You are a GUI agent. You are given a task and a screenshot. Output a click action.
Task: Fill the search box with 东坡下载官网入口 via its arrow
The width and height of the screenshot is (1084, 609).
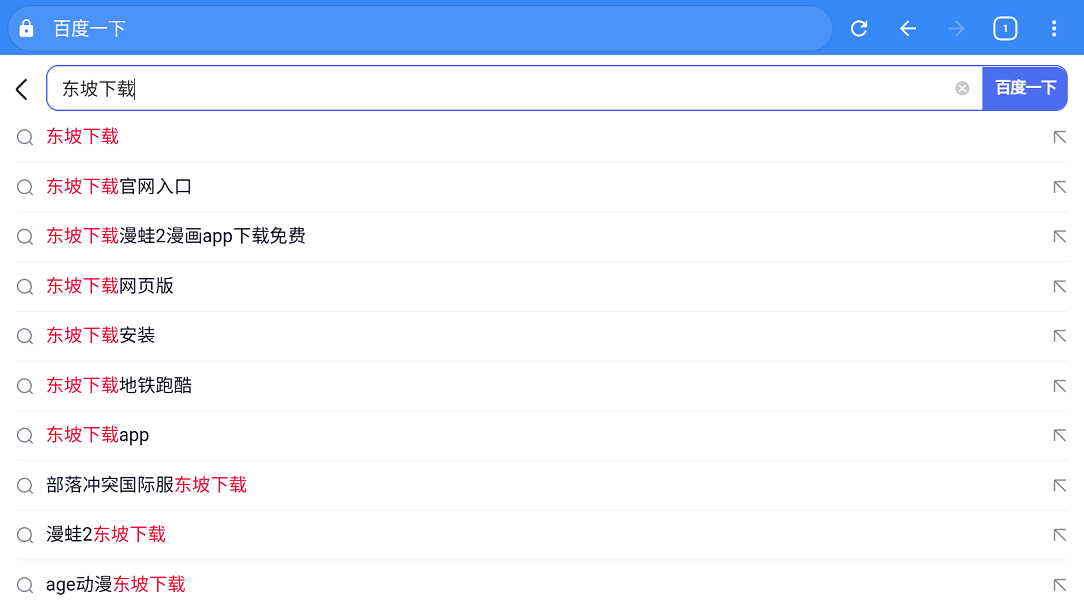point(1059,187)
